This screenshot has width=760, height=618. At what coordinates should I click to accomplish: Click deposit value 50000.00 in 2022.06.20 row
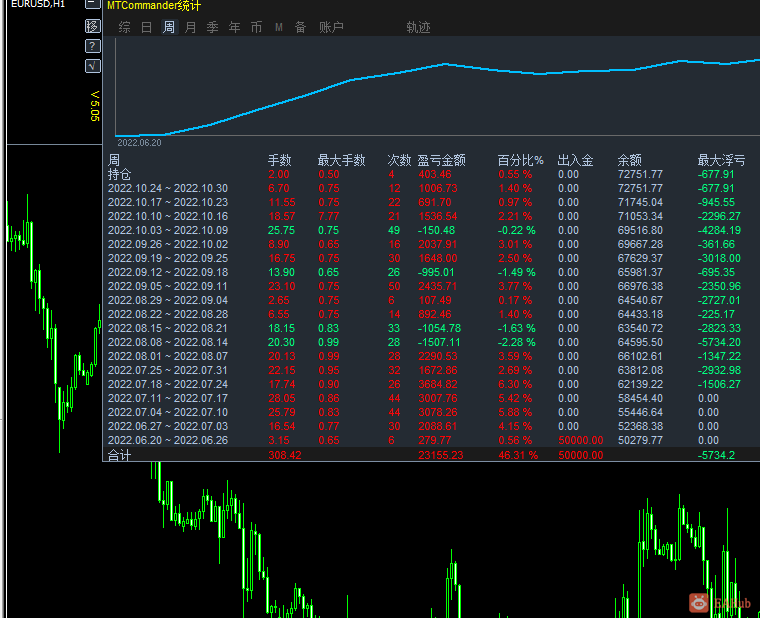pyautogui.click(x=581, y=441)
